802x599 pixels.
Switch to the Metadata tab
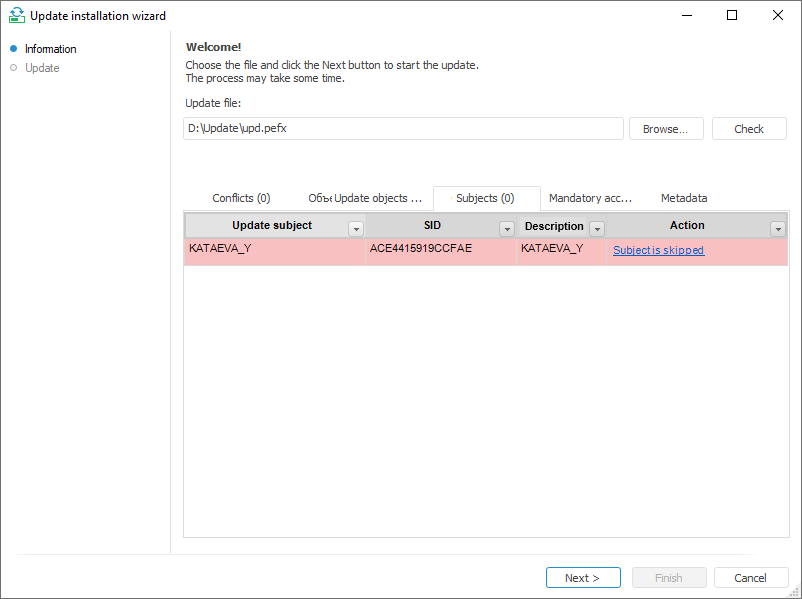[x=684, y=198]
